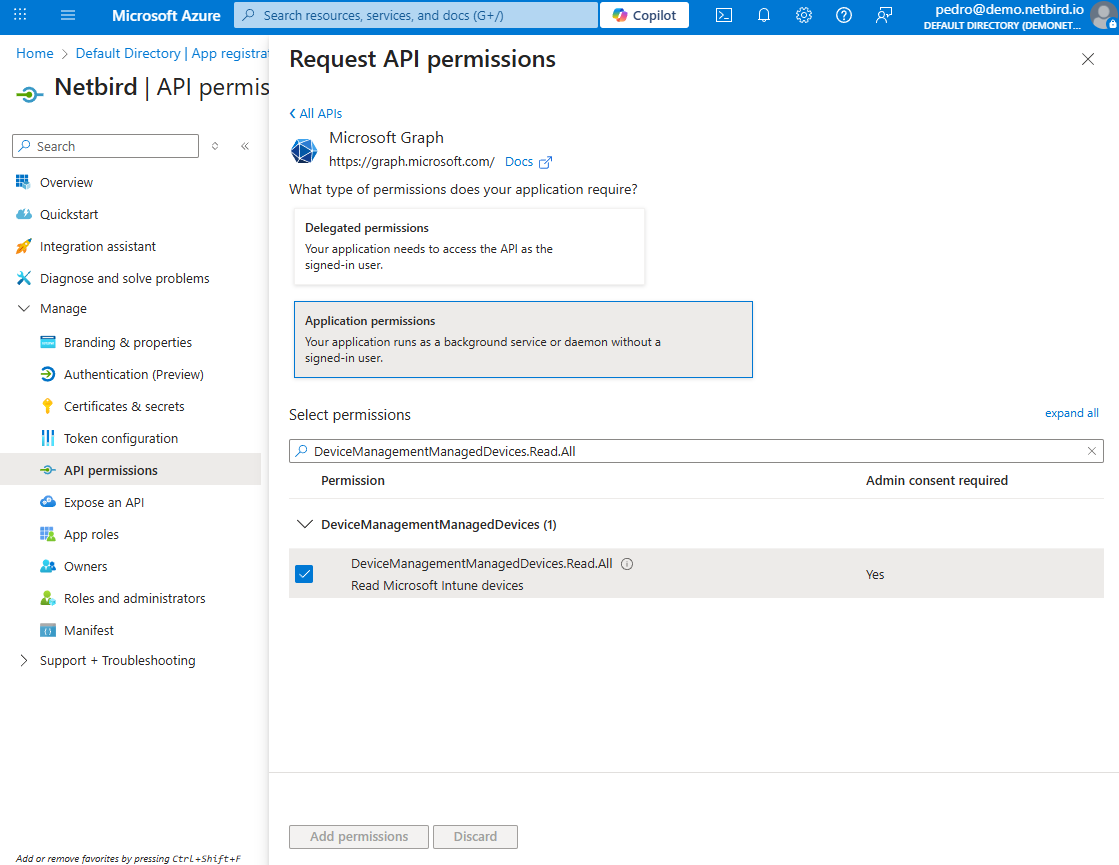Clear the permission search box

click(x=1091, y=451)
